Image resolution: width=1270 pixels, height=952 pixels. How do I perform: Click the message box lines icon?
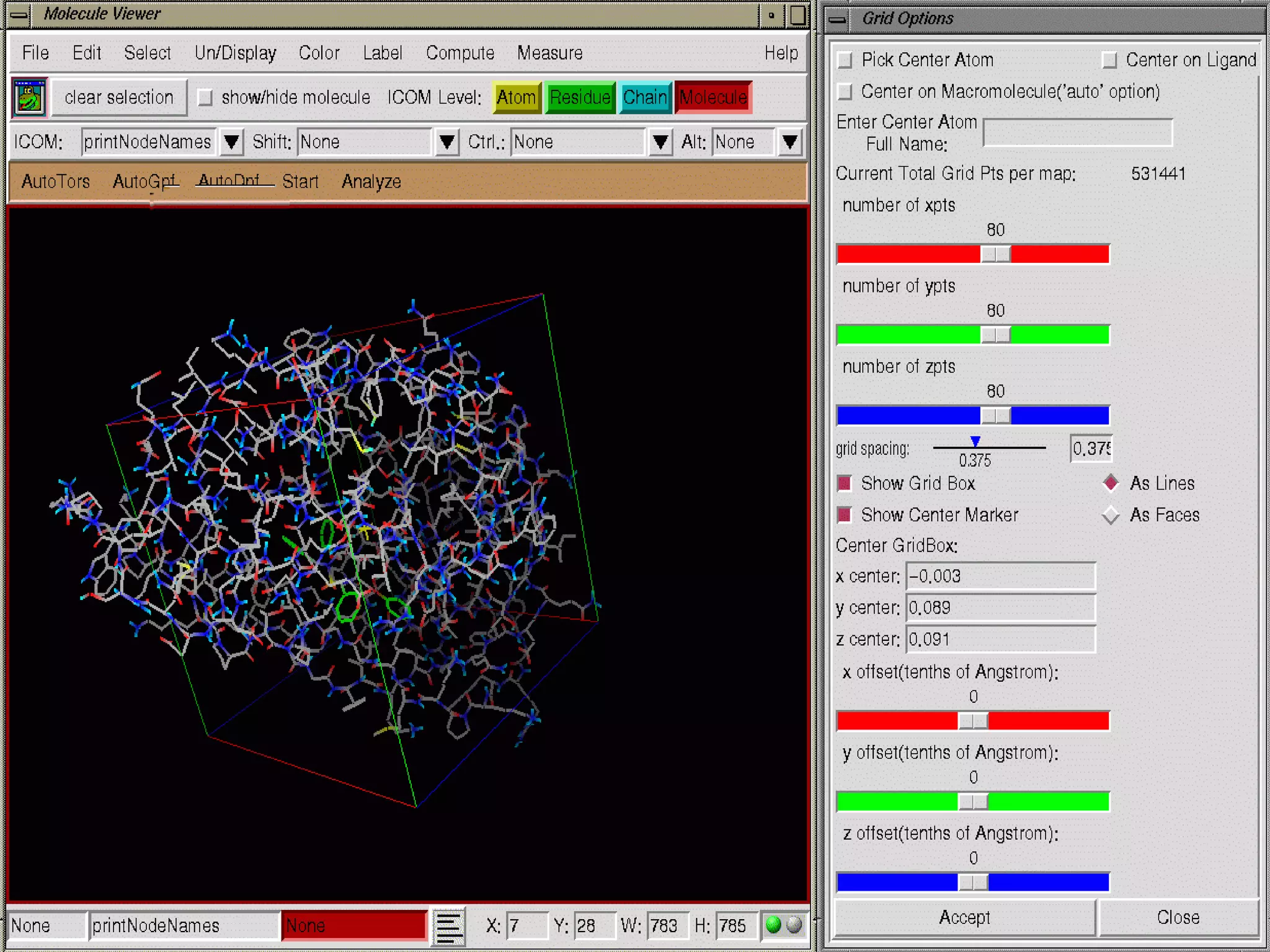pos(448,926)
